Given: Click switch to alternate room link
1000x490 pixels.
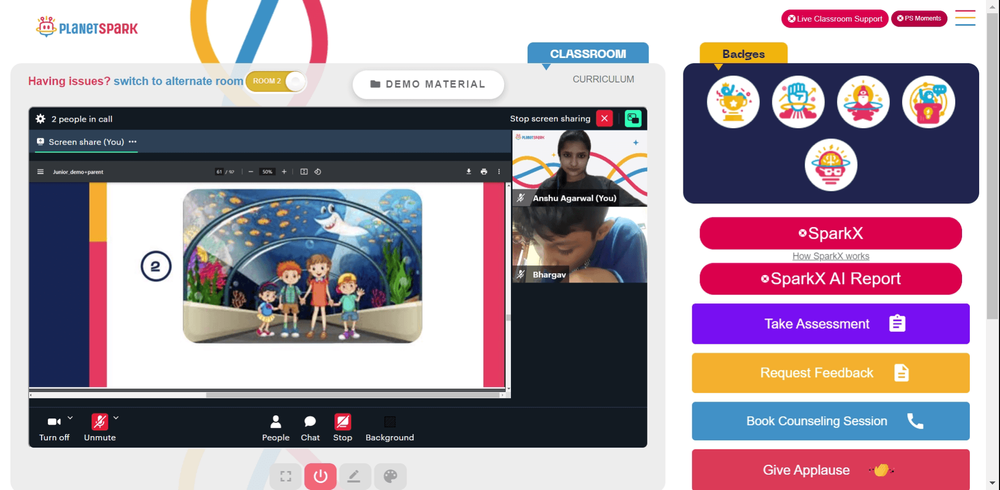Looking at the screenshot, I should click(x=179, y=81).
